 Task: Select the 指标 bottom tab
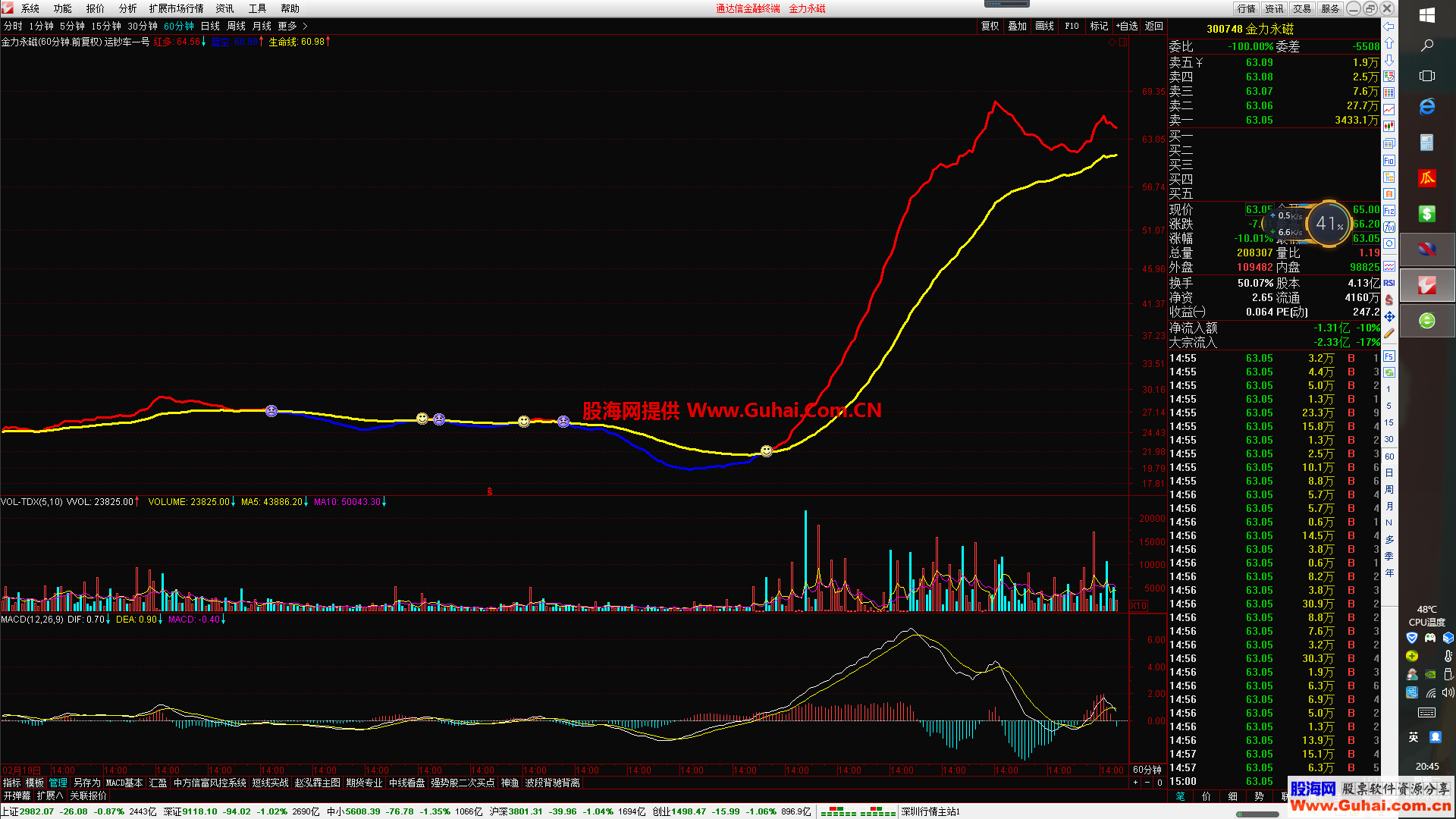pos(12,783)
